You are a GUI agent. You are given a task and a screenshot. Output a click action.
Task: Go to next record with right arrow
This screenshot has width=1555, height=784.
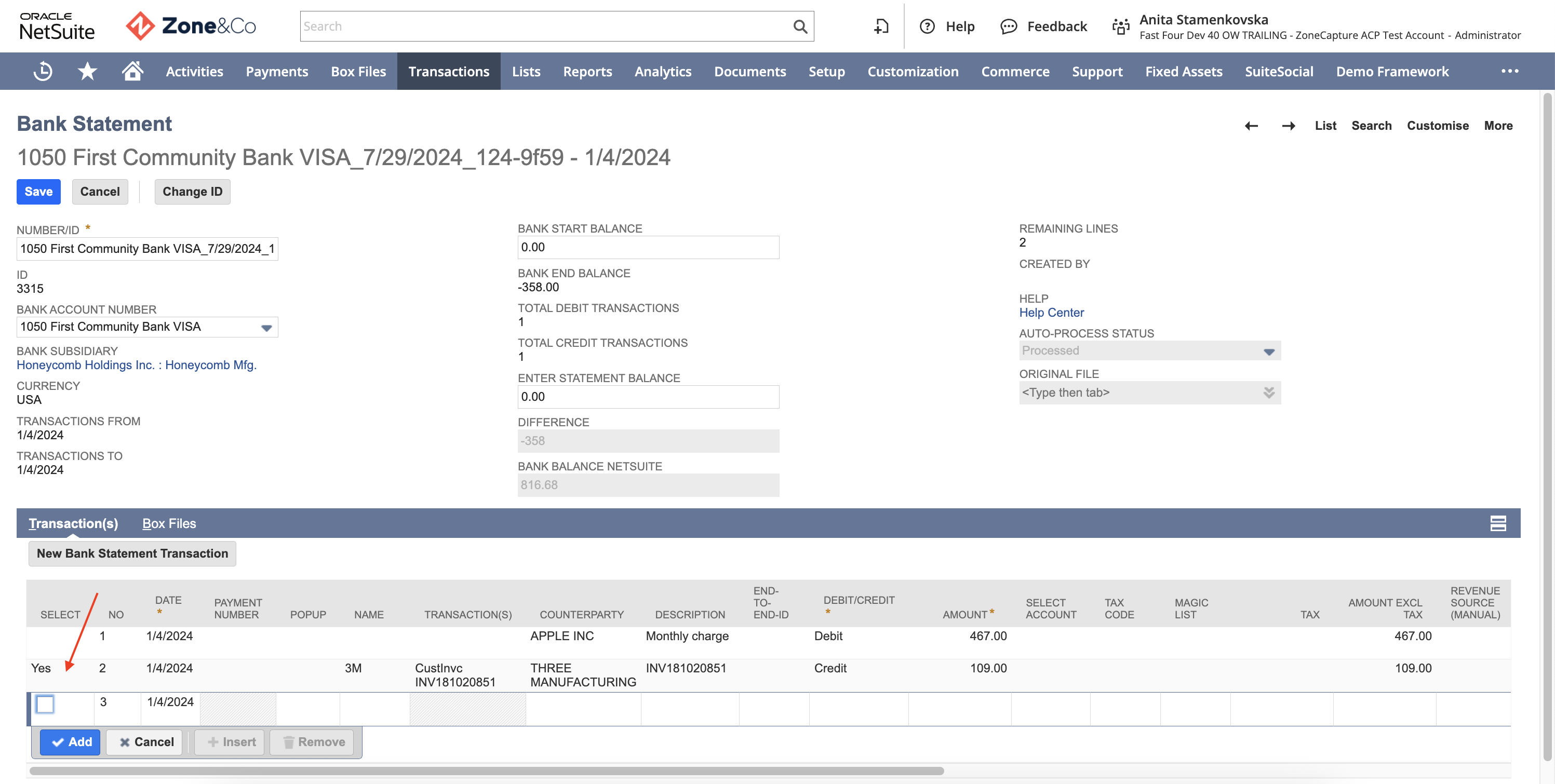(1288, 126)
